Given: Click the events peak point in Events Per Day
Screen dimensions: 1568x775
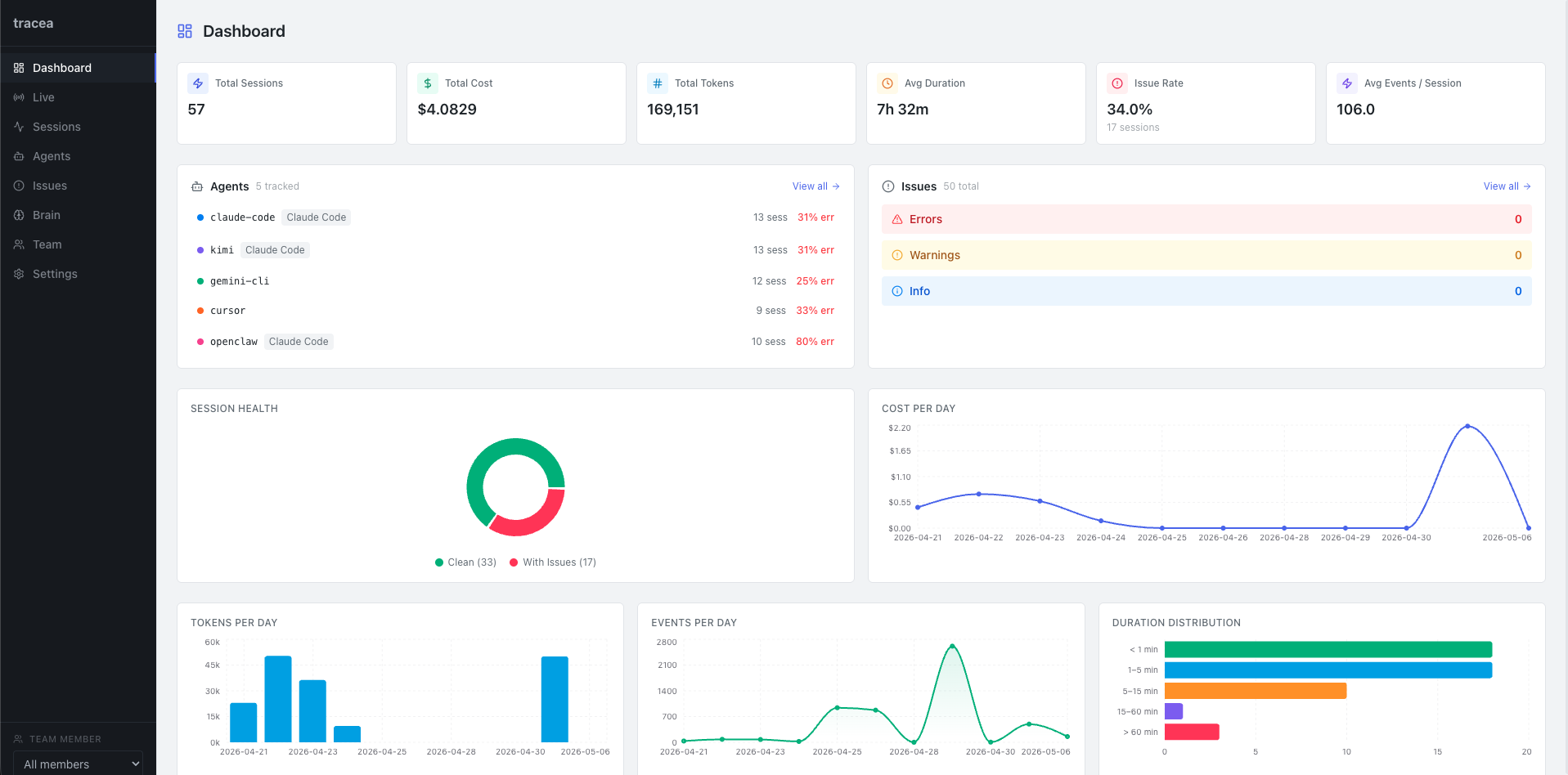Looking at the screenshot, I should pos(952,646).
